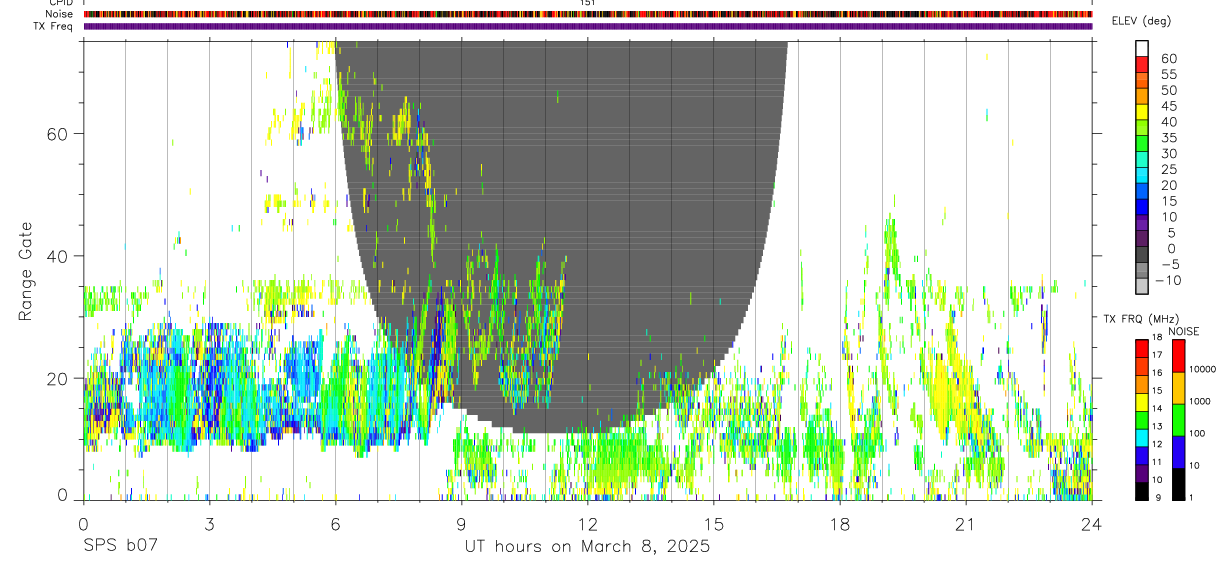Click the NOISE legend value 1000

click(x=1200, y=402)
